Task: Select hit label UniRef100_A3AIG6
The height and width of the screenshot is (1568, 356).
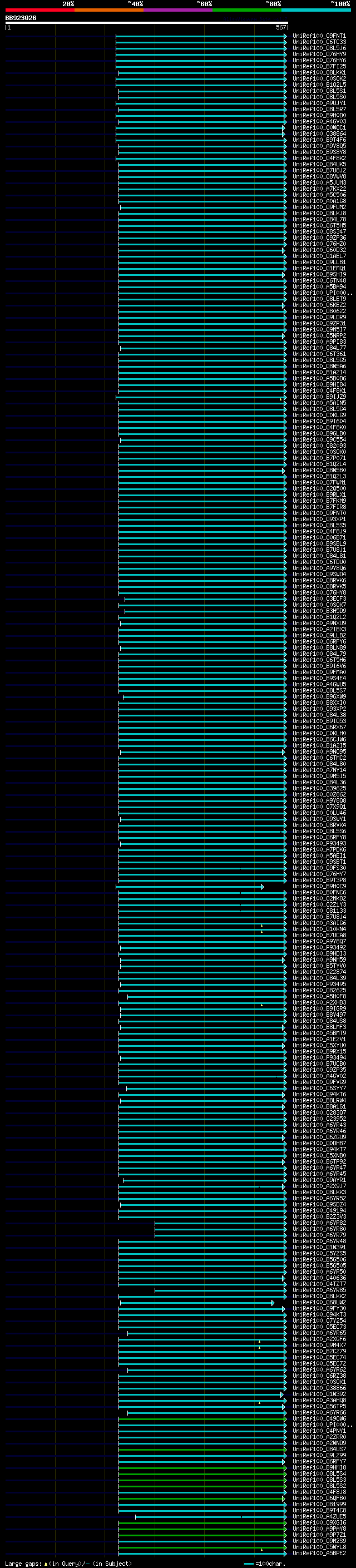Action: (x=319, y=923)
